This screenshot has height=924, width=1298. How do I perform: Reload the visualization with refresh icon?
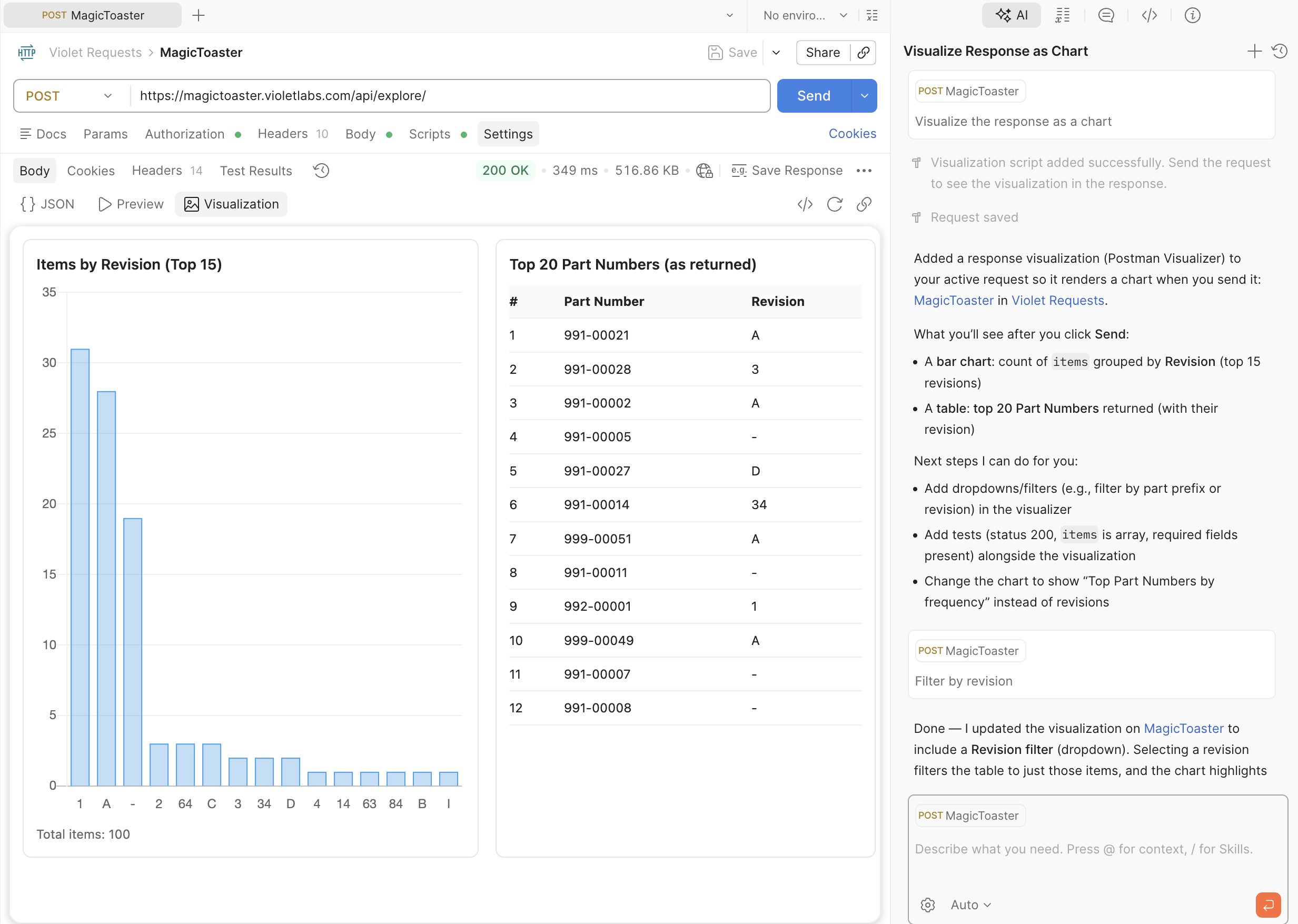834,204
